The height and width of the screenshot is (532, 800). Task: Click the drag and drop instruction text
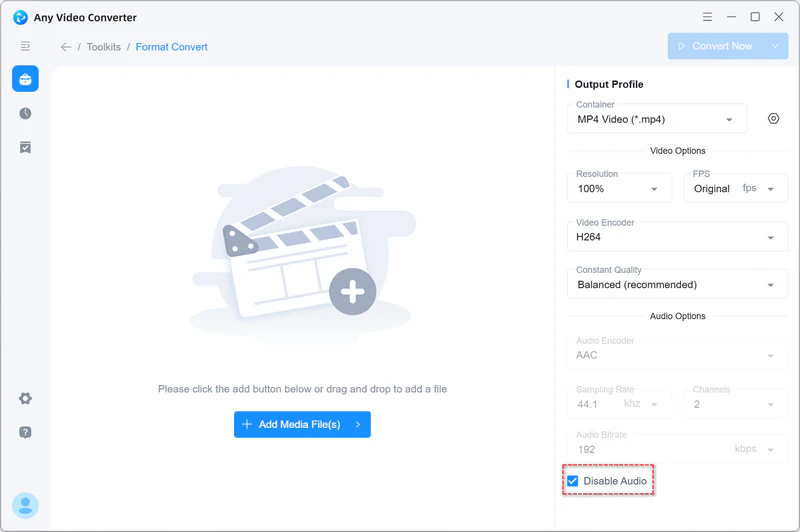pos(302,389)
